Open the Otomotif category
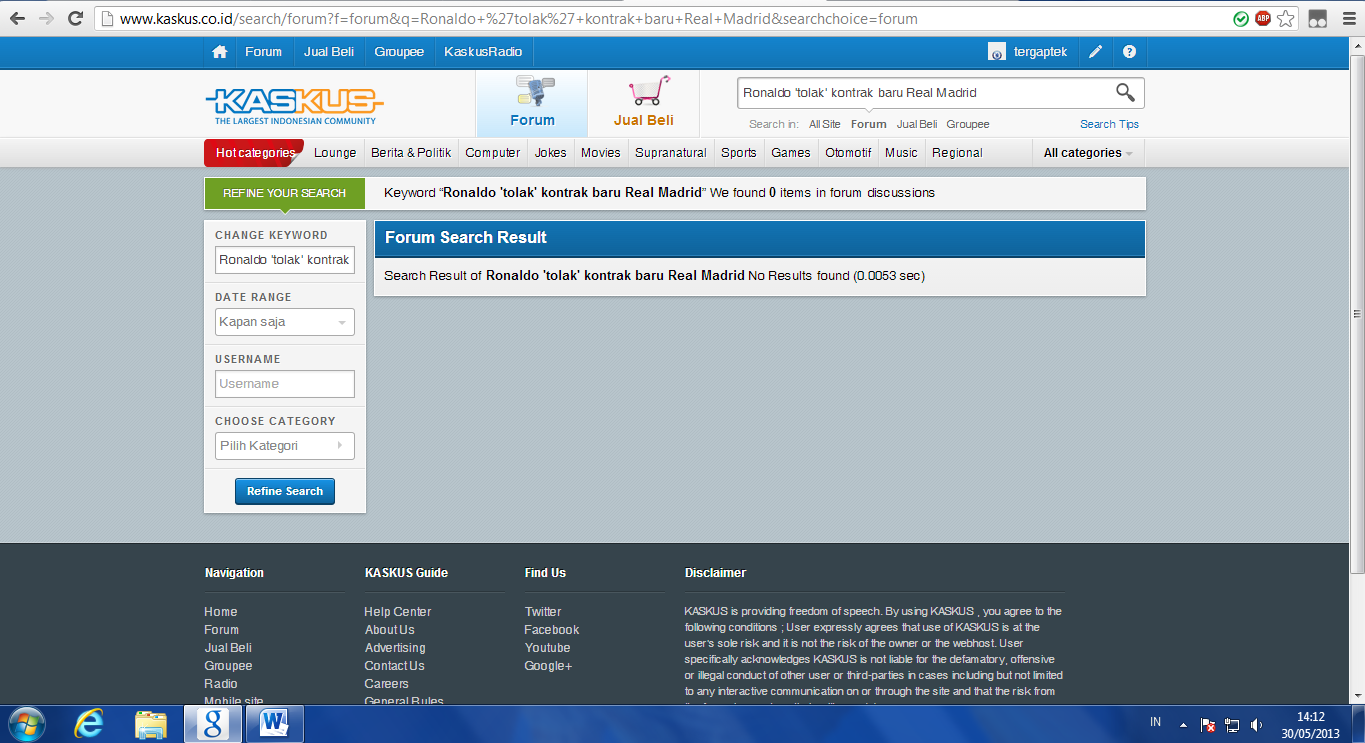 click(x=848, y=153)
